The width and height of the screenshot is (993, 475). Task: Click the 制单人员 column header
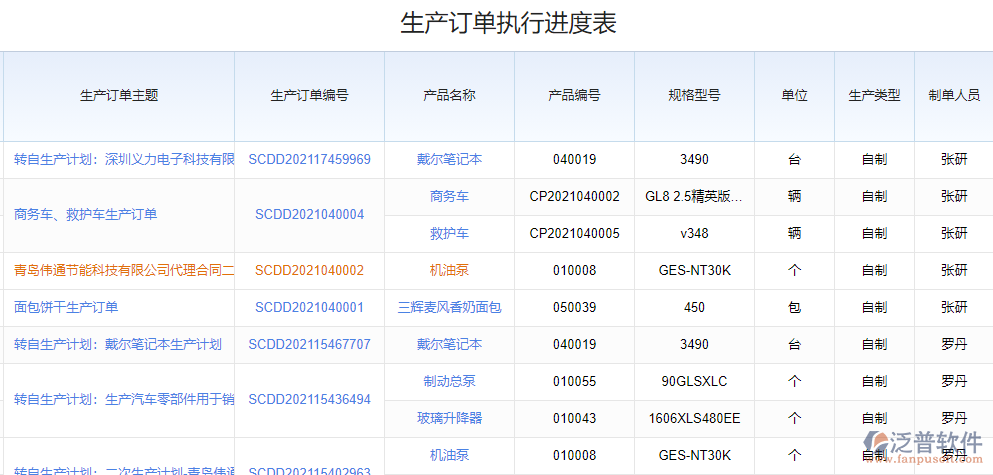point(953,95)
